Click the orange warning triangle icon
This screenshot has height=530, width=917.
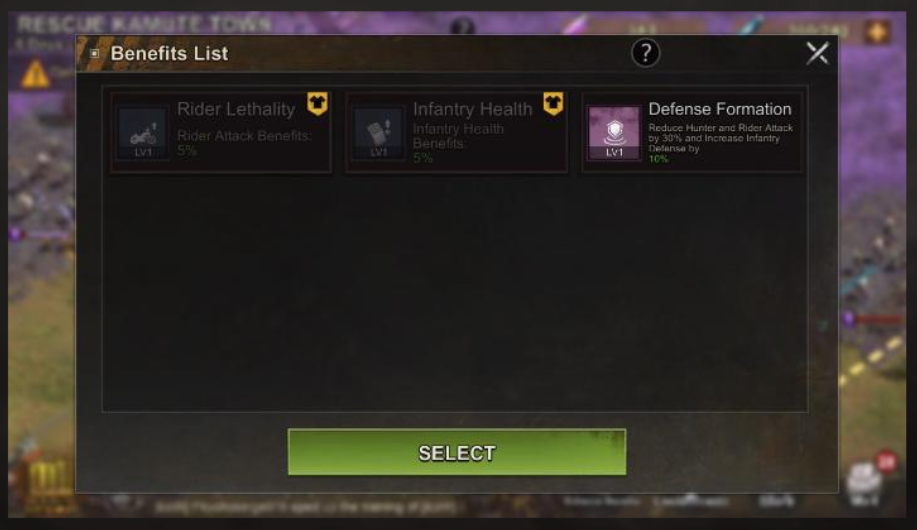35,74
